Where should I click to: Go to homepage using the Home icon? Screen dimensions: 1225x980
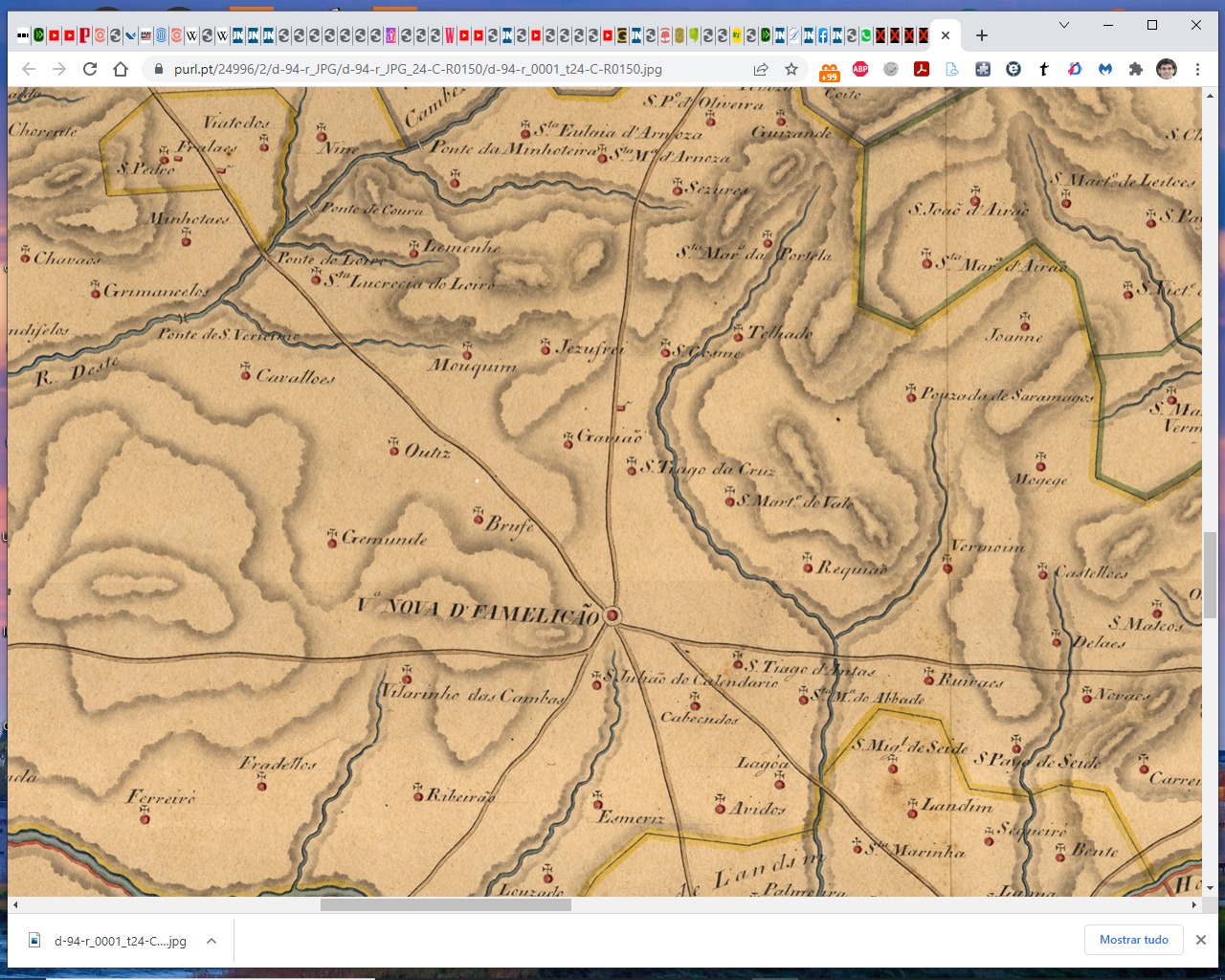[x=119, y=69]
